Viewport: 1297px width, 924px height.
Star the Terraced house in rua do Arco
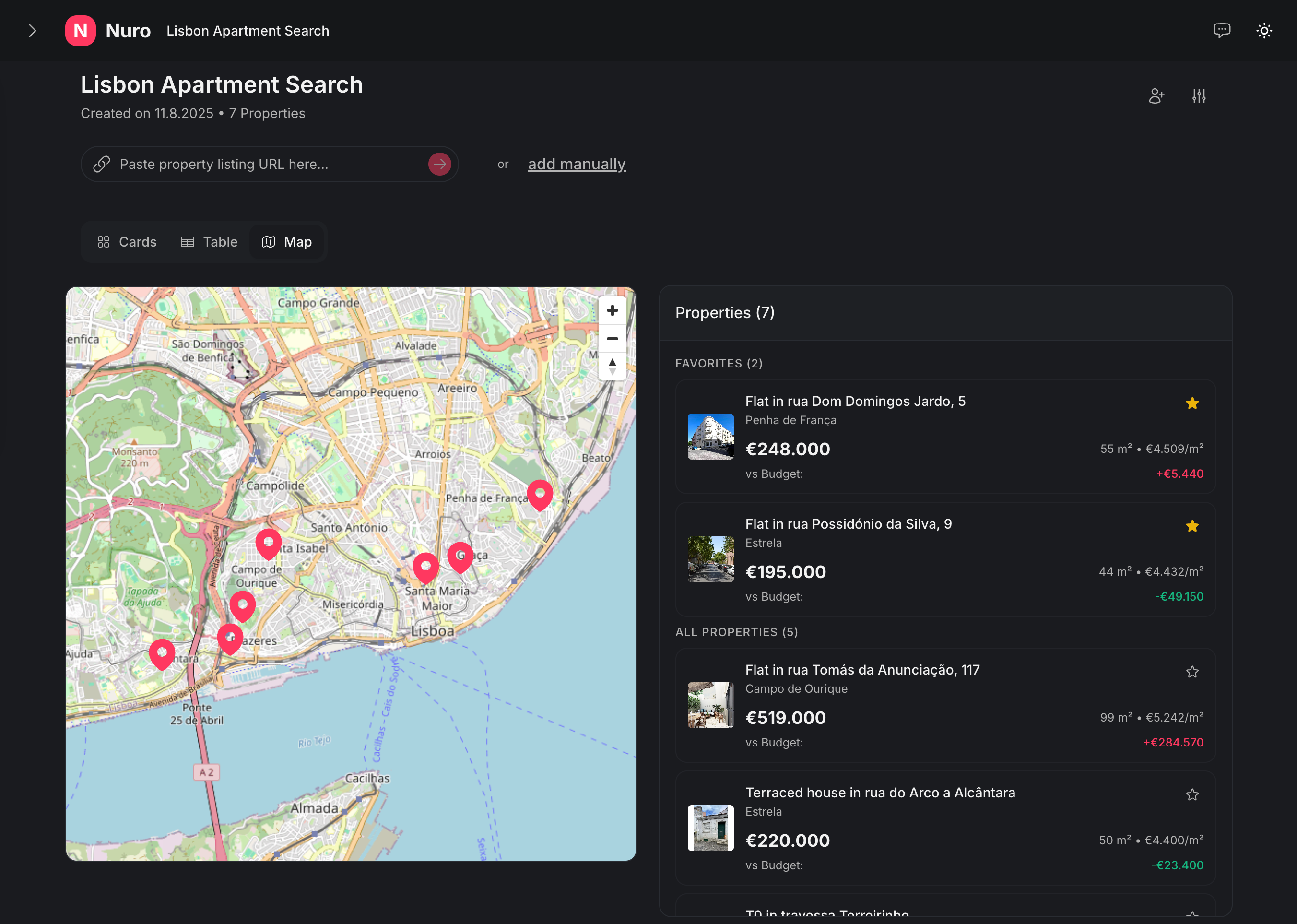pyautogui.click(x=1192, y=794)
